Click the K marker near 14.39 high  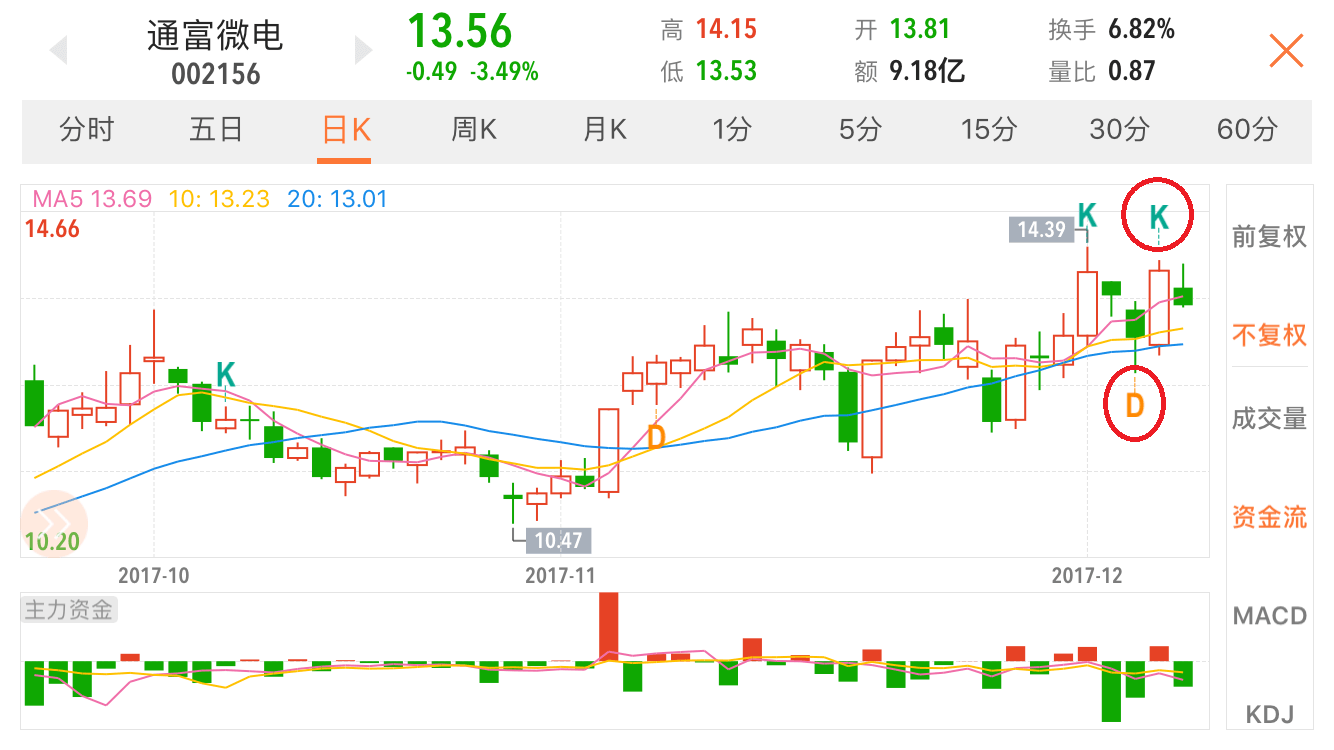pos(1087,214)
